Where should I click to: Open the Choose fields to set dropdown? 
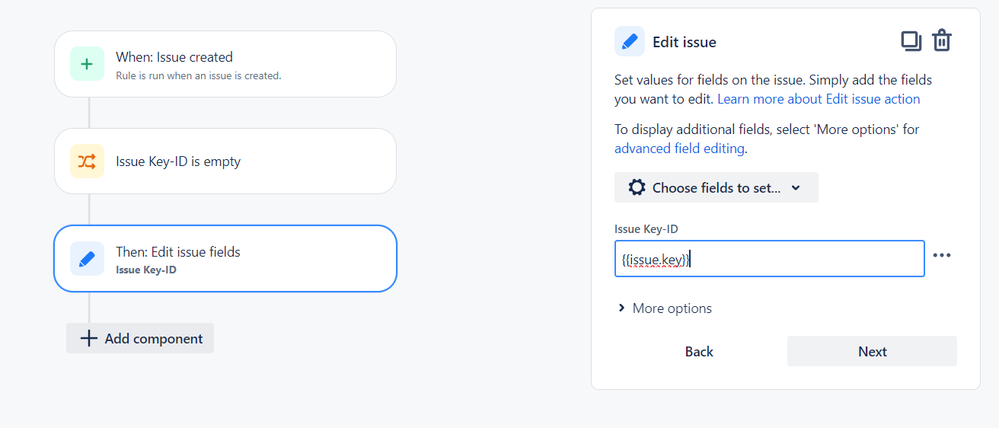click(x=716, y=188)
